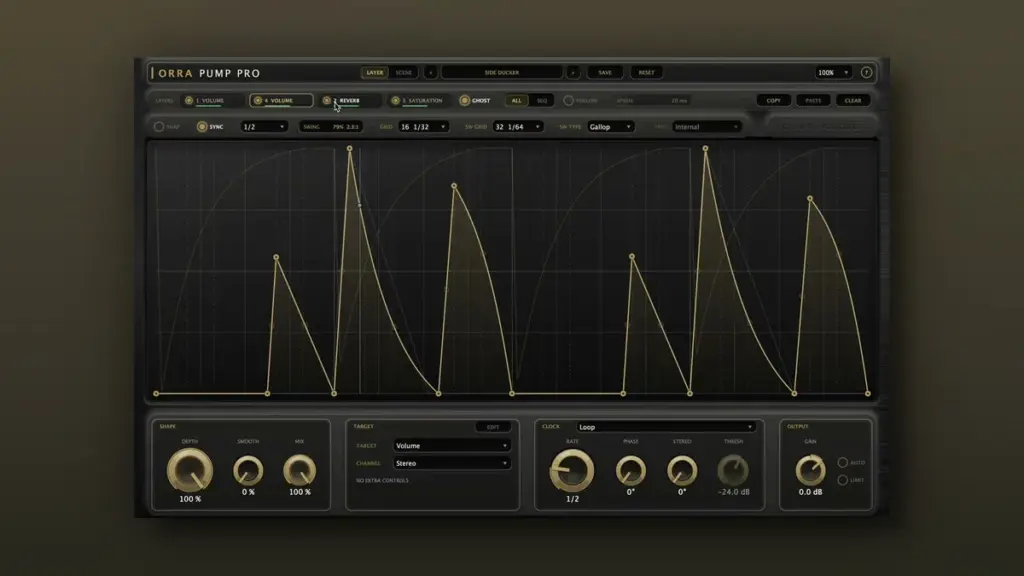
Task: Open the SW Grid 32 1/64 dropdown
Action: 518,127
